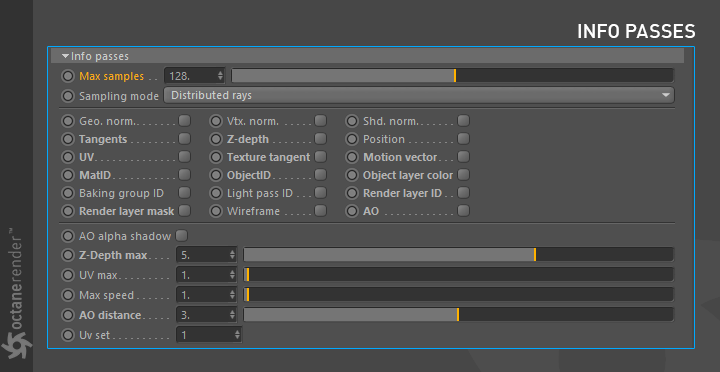Toggle the Render layer mask checkbox
The width and height of the screenshot is (720, 372).
(185, 211)
